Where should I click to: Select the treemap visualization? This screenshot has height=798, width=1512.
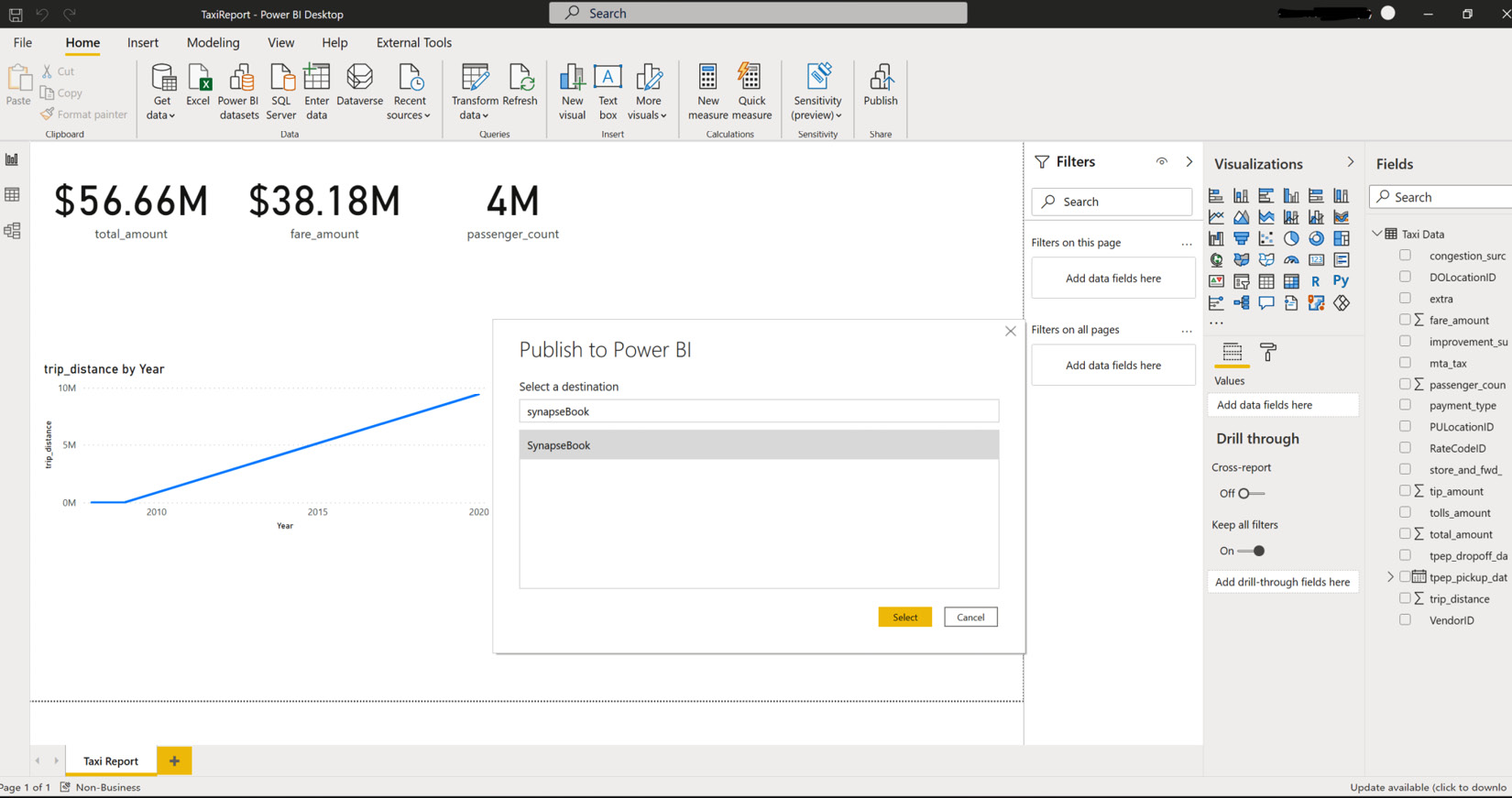pos(1341,238)
